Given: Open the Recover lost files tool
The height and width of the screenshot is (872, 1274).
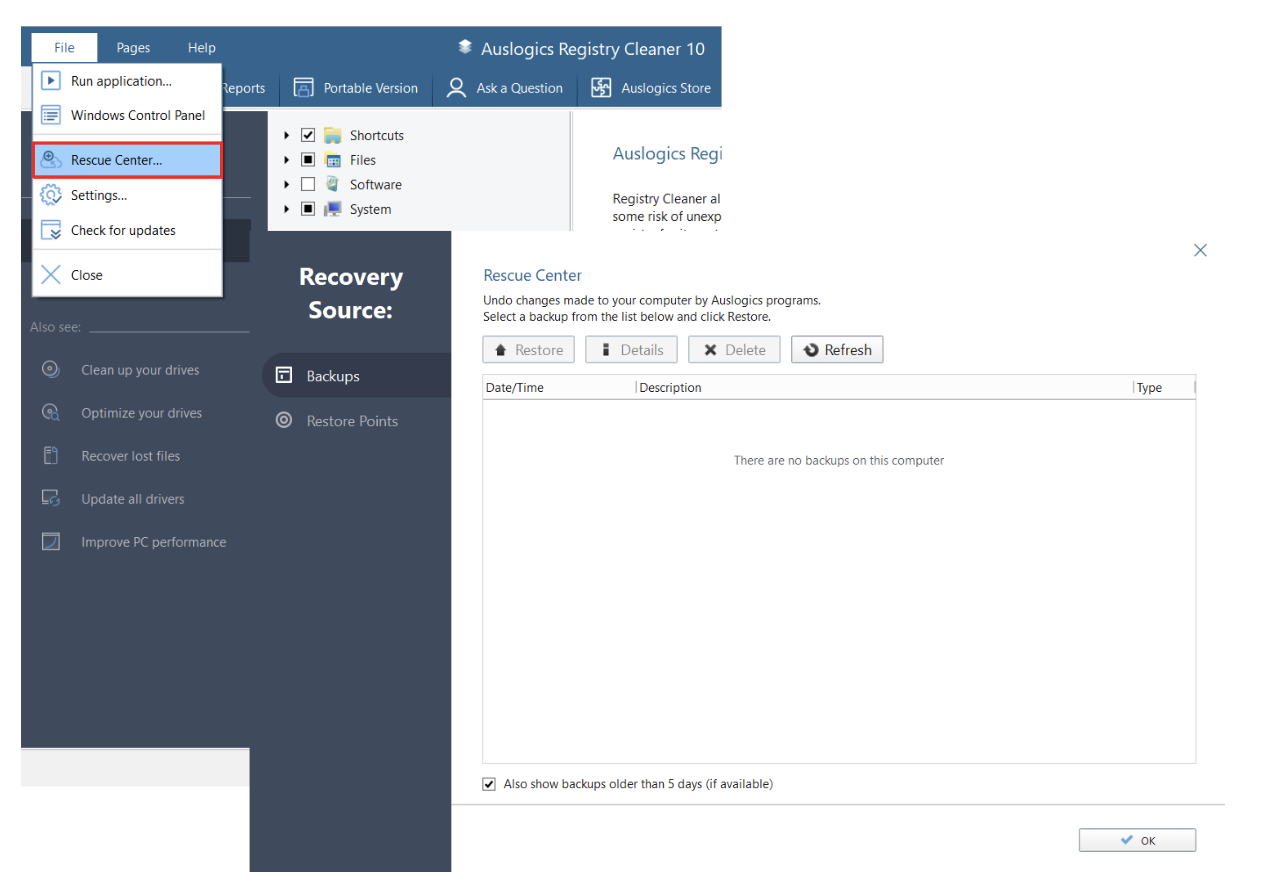Looking at the screenshot, I should (50, 455).
